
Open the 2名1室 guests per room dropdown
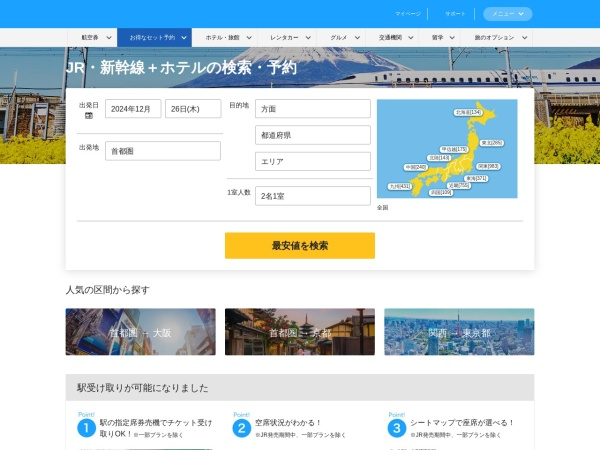click(313, 196)
